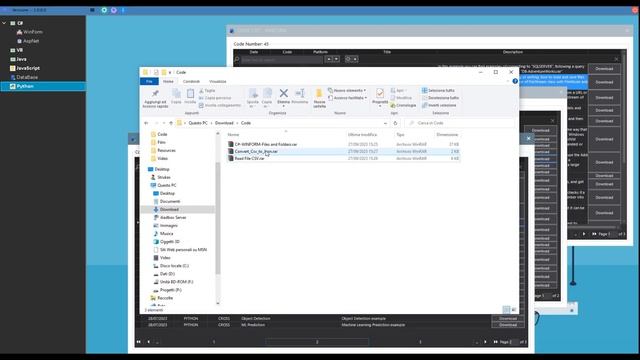Viewport: 640px width, 360px height.
Task: Click Questo PC in address breadcrumb
Action: pos(198,123)
